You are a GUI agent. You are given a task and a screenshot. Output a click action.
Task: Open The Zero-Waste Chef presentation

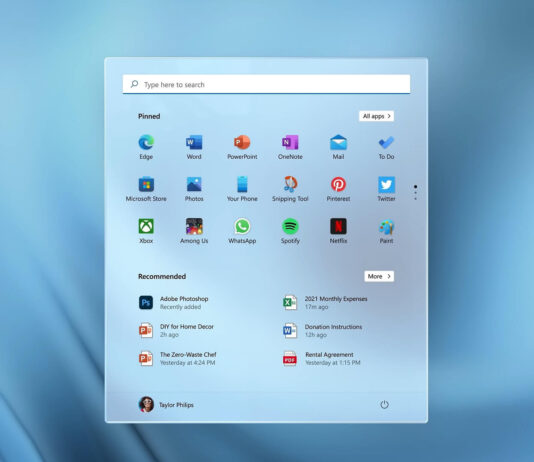pos(177,359)
